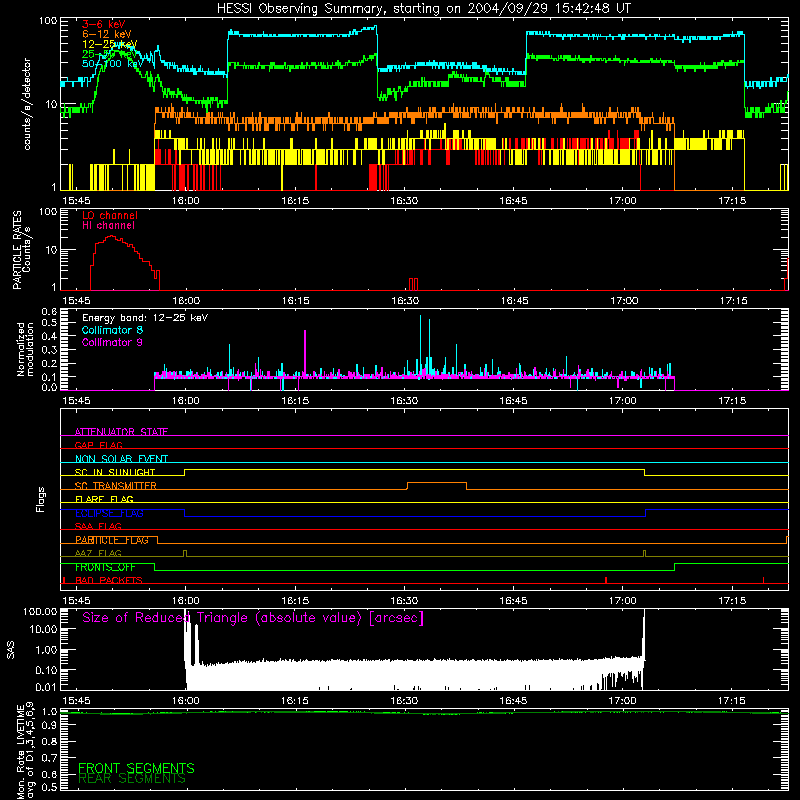
Task: Click the raised SC_TRANSMITTER step segment
Action: tap(437, 483)
